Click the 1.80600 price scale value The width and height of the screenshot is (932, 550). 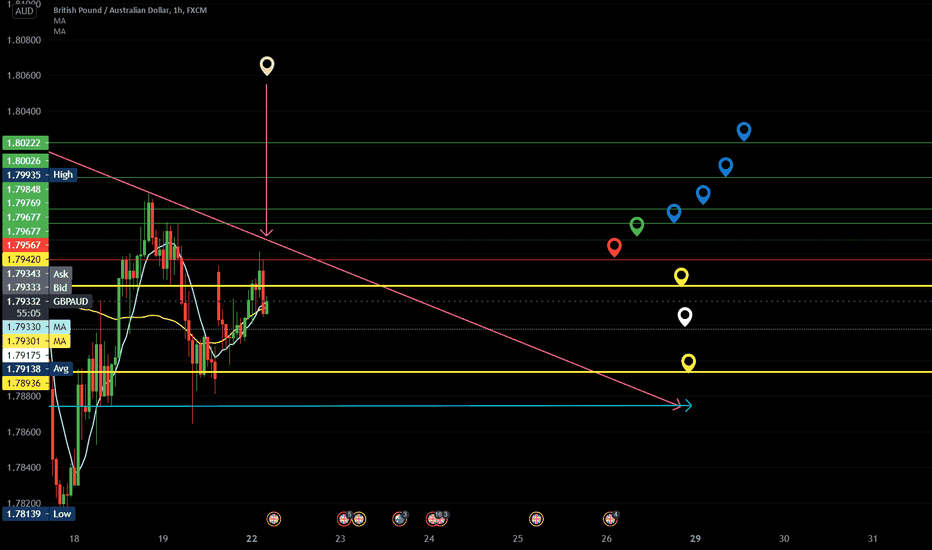coord(24,76)
